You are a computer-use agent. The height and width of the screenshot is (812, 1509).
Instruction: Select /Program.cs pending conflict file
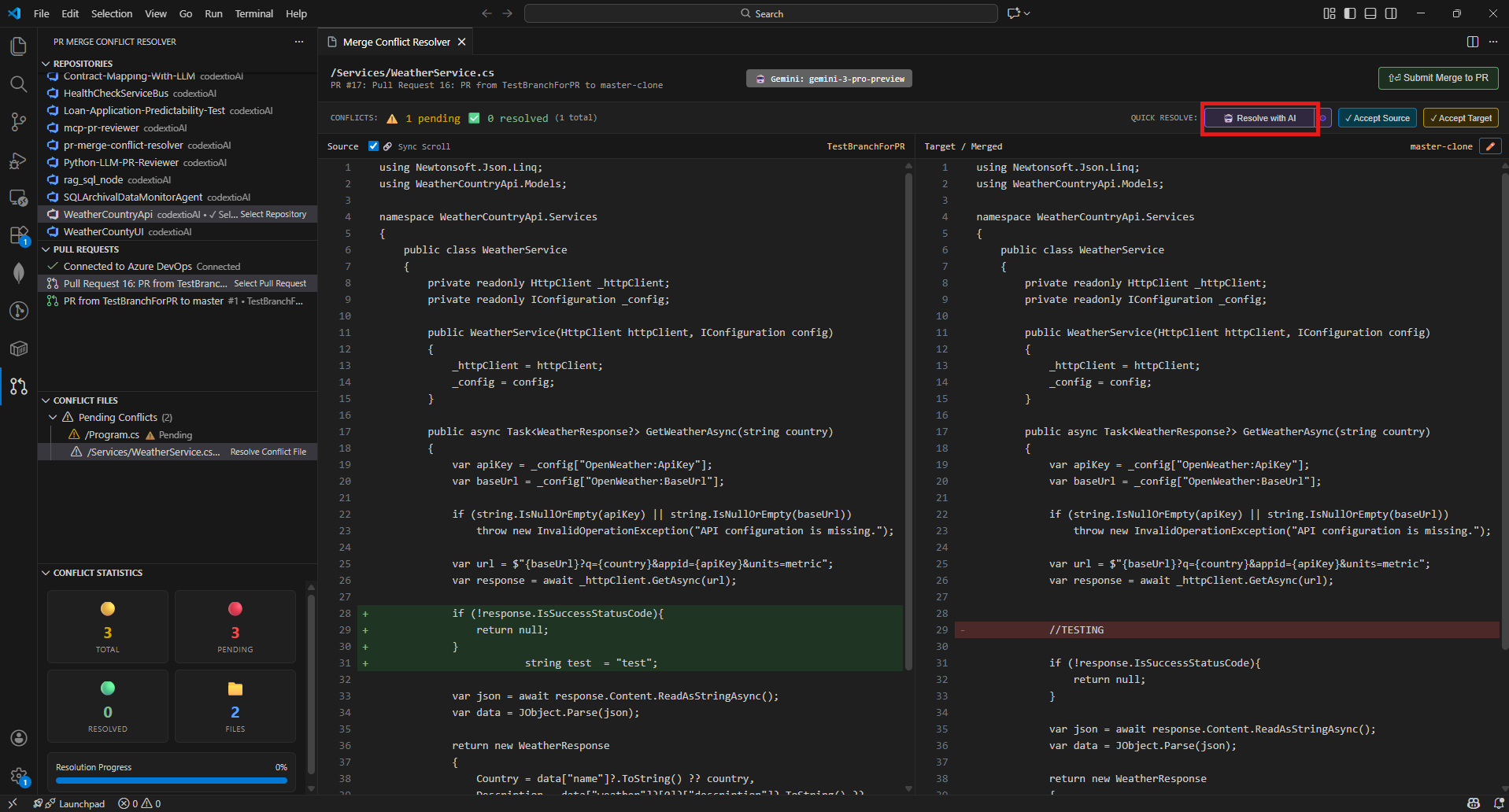(178, 434)
